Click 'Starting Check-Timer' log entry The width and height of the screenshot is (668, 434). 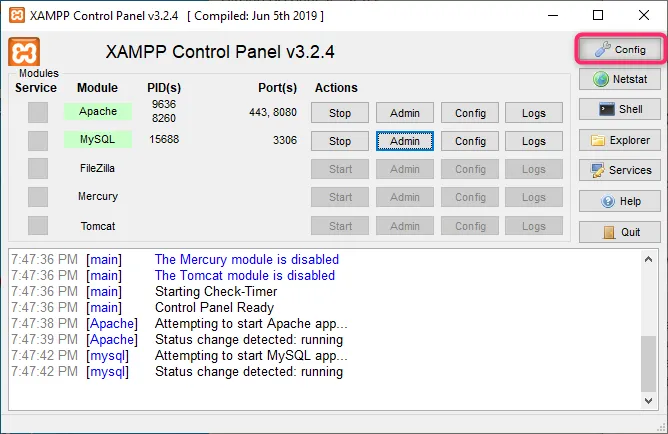pos(216,291)
